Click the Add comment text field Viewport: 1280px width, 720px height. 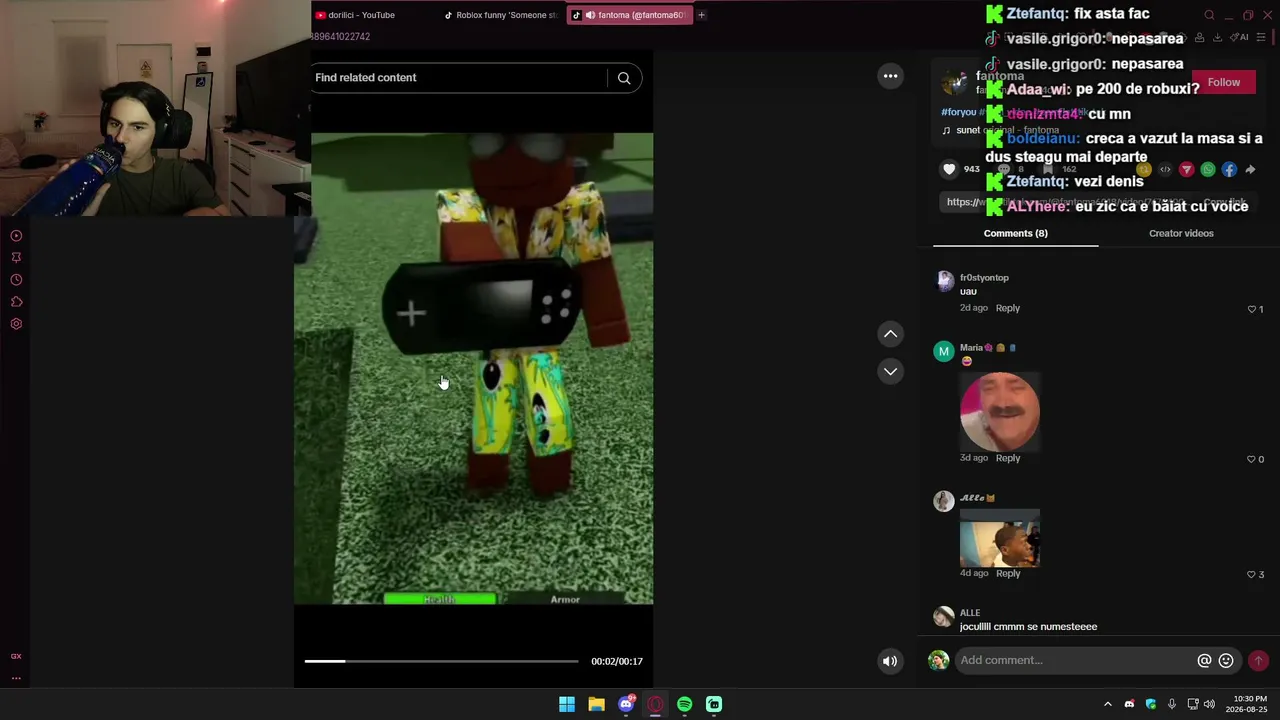1075,660
